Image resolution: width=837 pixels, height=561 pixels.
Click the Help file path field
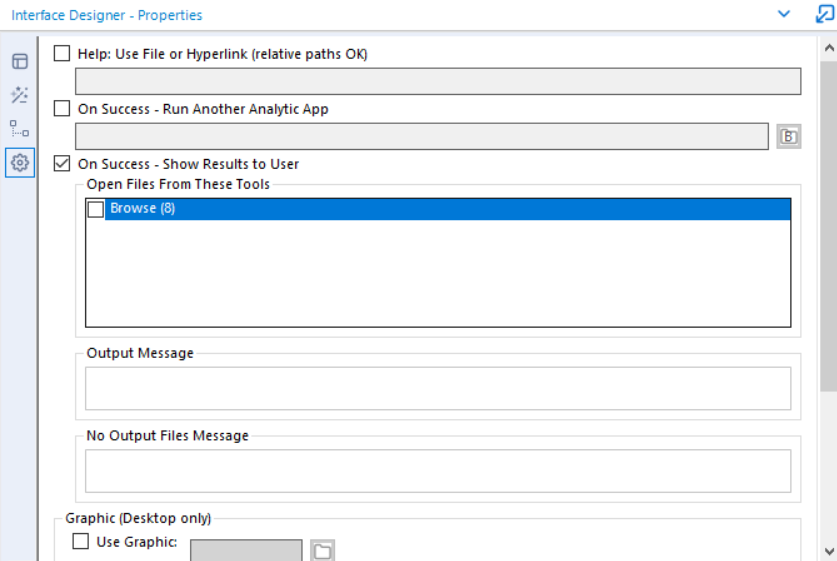coord(438,81)
